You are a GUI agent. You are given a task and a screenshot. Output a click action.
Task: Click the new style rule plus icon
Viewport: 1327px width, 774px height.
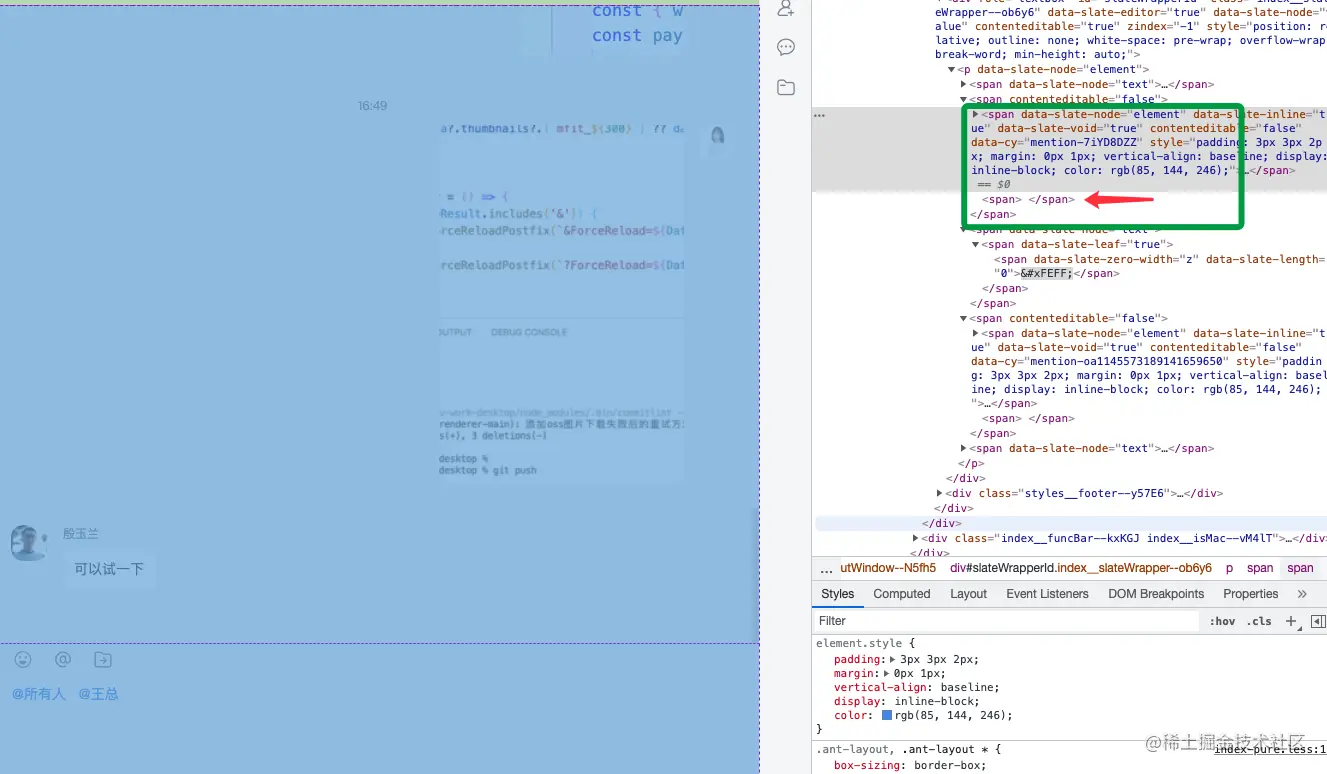click(1291, 621)
